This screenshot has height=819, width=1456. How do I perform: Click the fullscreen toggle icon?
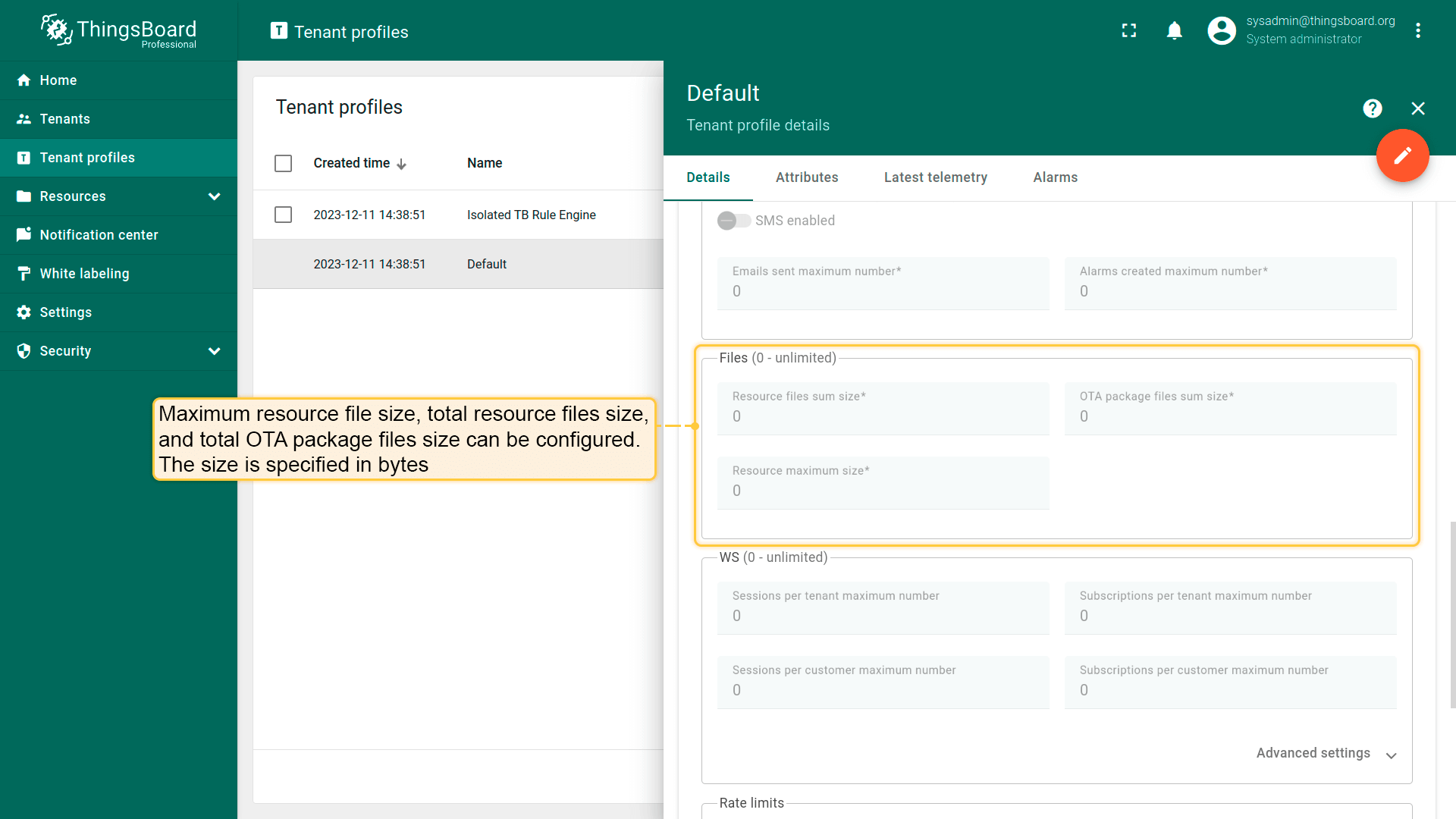tap(1129, 30)
